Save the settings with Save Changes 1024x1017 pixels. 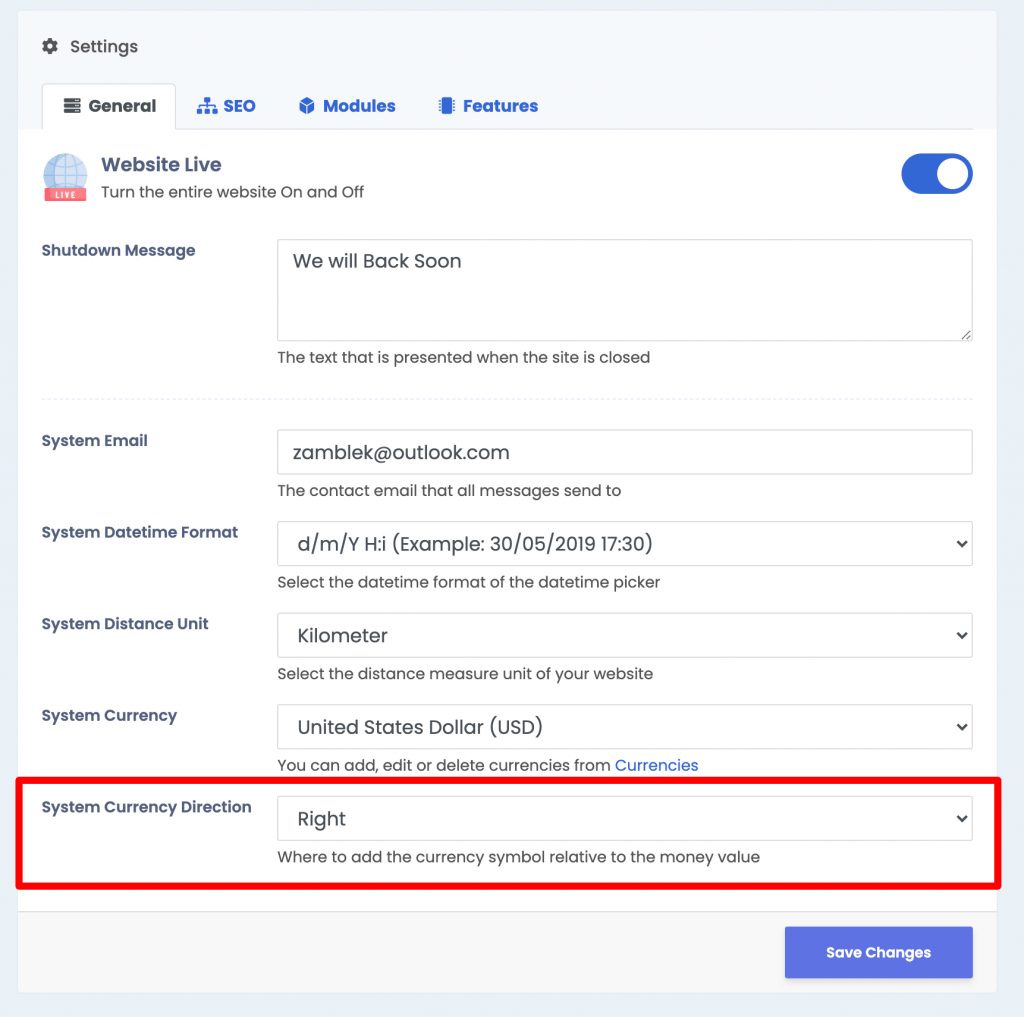pyautogui.click(x=878, y=952)
